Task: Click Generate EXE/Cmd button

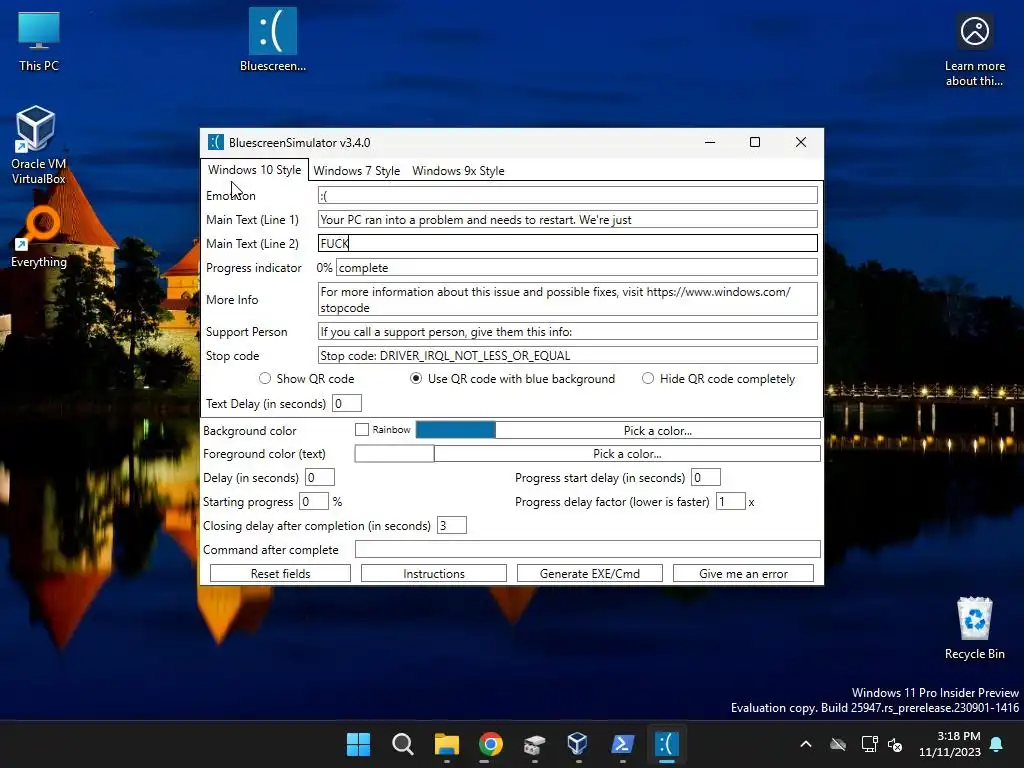Action: click(x=590, y=573)
